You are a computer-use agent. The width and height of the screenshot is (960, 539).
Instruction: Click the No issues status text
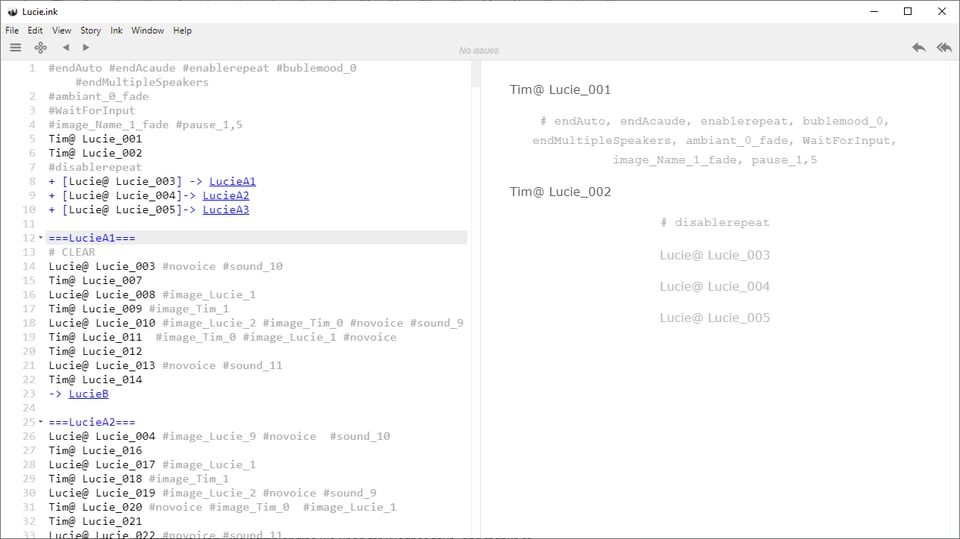(479, 50)
